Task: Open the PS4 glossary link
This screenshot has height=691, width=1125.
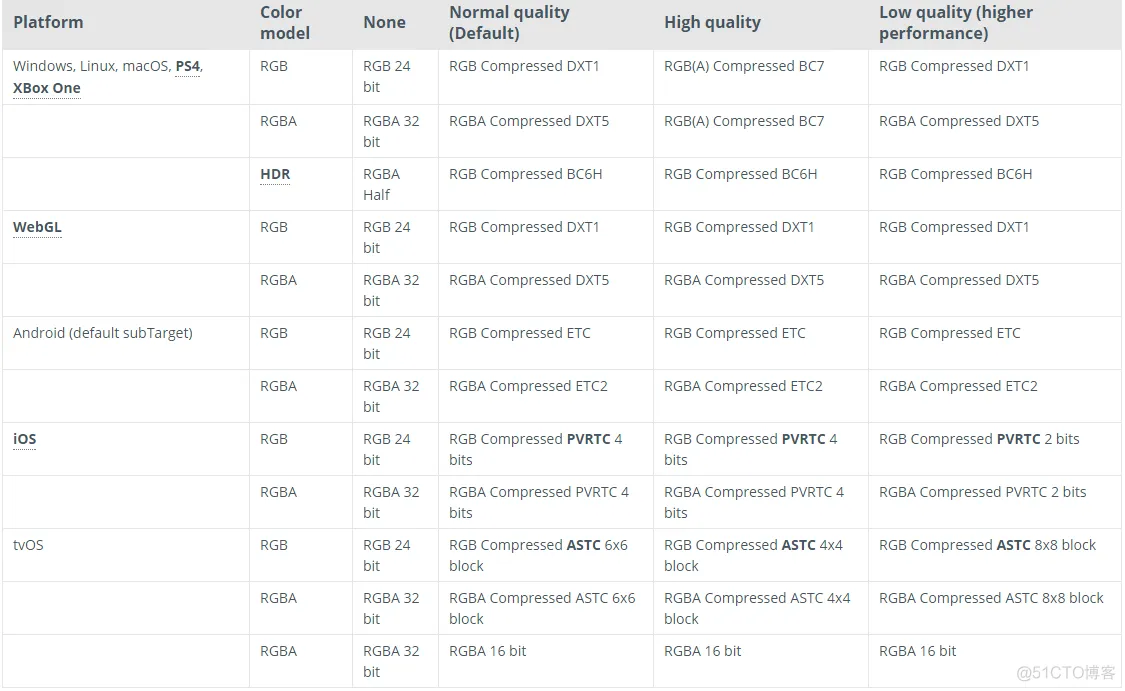Action: click(188, 66)
